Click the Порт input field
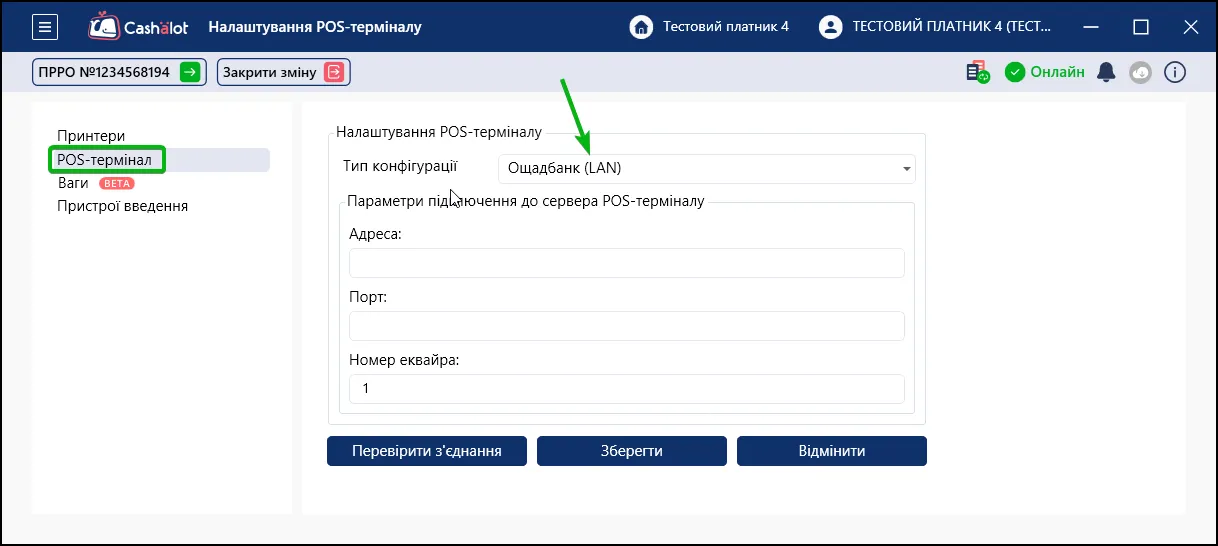Viewport: 1218px width, 546px height. pos(626,326)
